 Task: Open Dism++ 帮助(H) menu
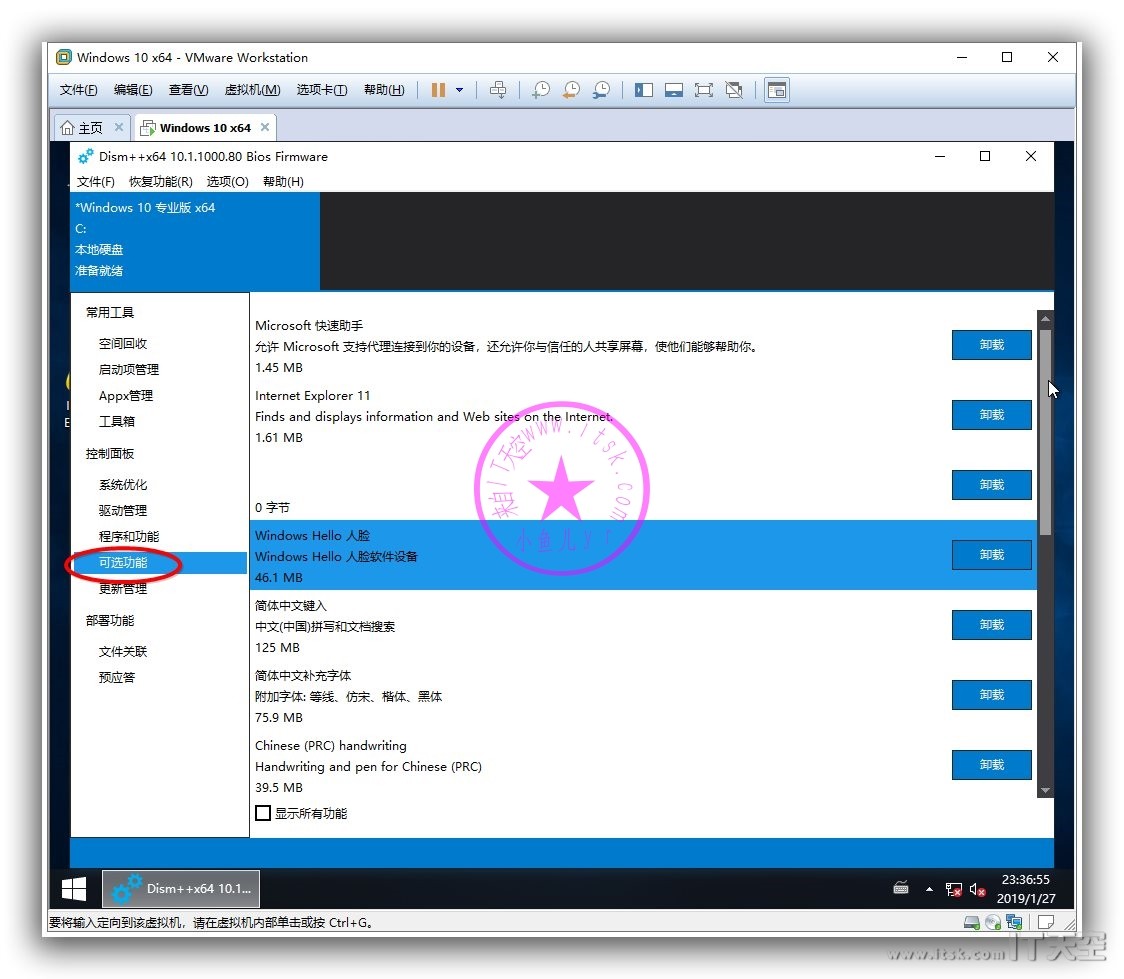tap(283, 181)
